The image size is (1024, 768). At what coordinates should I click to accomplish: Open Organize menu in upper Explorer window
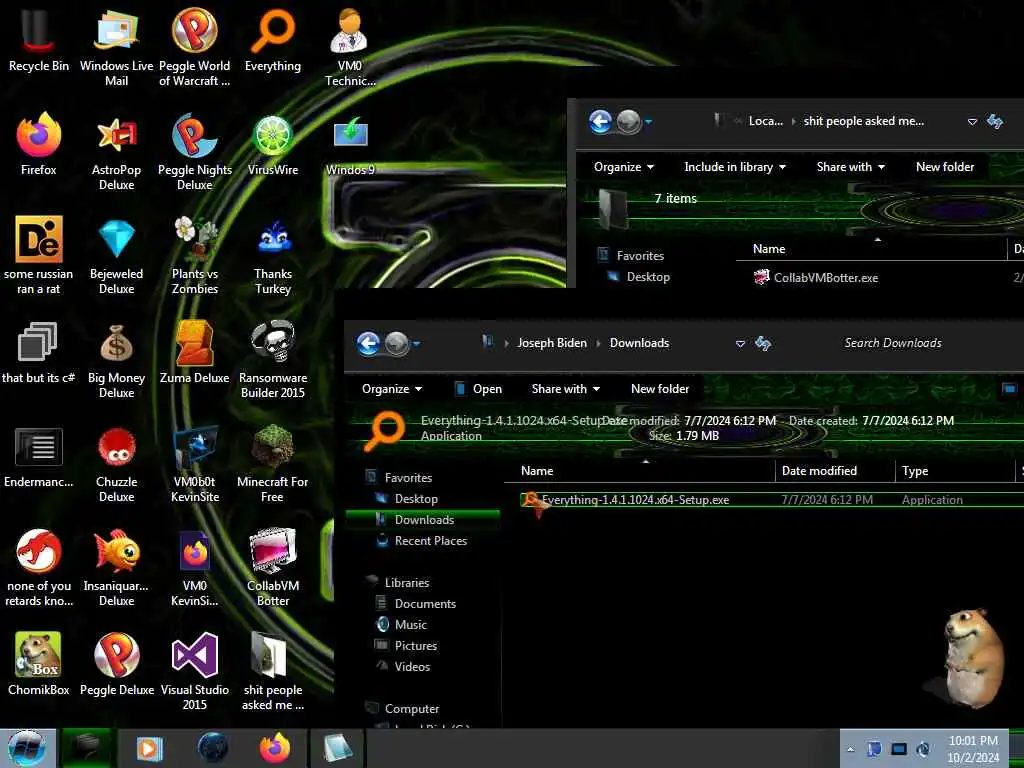pyautogui.click(x=624, y=167)
